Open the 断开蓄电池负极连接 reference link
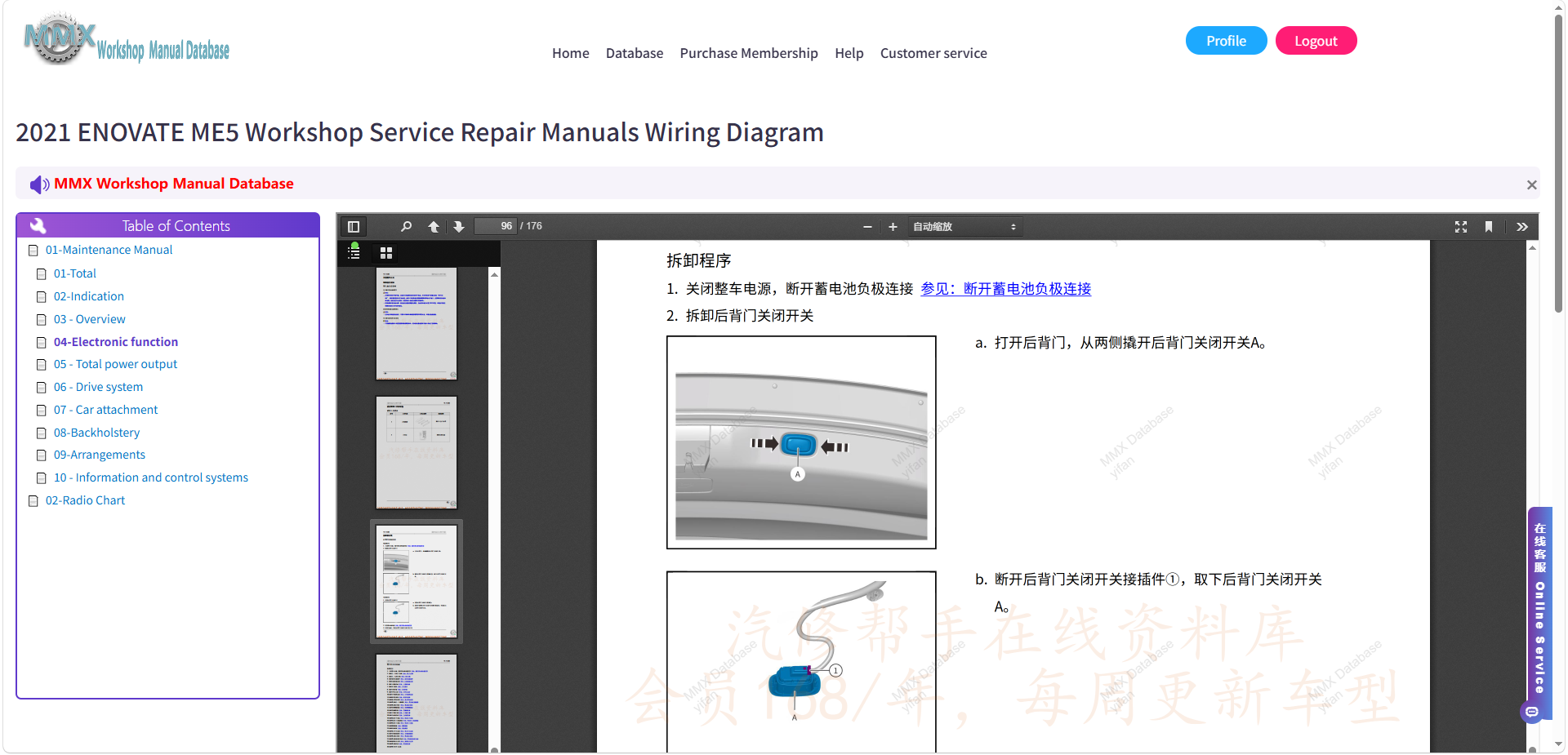This screenshot has height=755, width=1568. coord(1005,289)
